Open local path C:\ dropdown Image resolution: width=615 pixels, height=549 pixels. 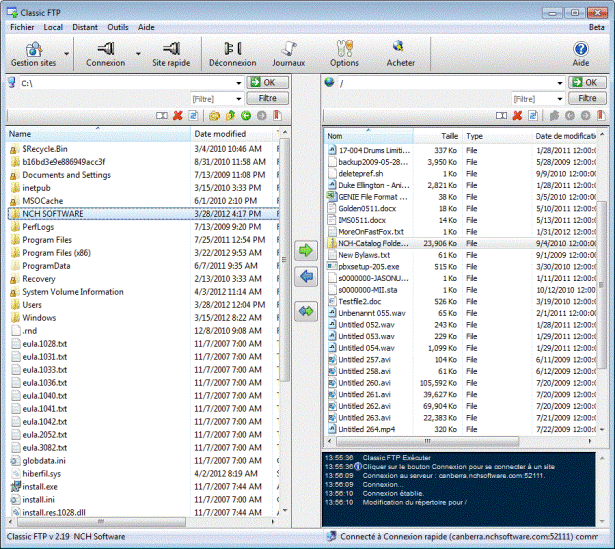[238, 83]
